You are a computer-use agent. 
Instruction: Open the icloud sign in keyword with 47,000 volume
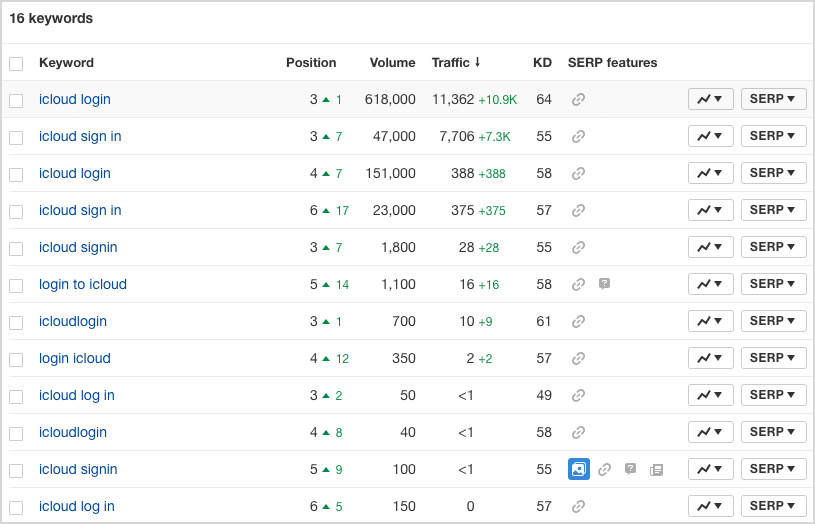tap(80, 136)
